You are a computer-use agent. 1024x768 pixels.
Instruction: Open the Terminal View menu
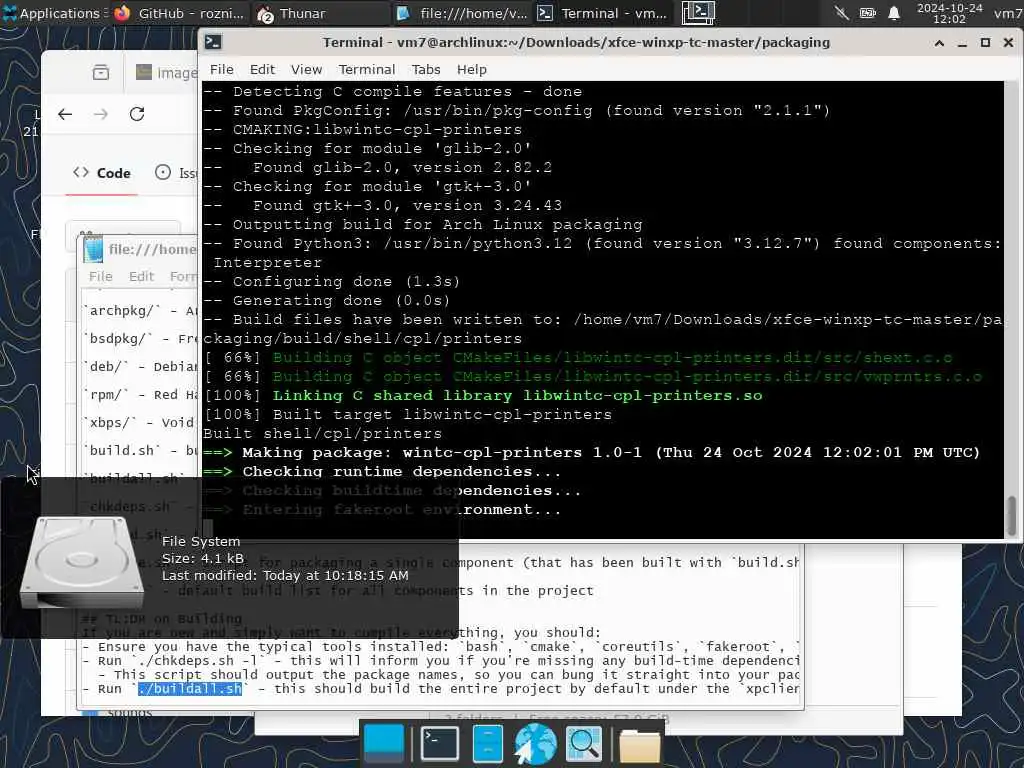tap(306, 69)
